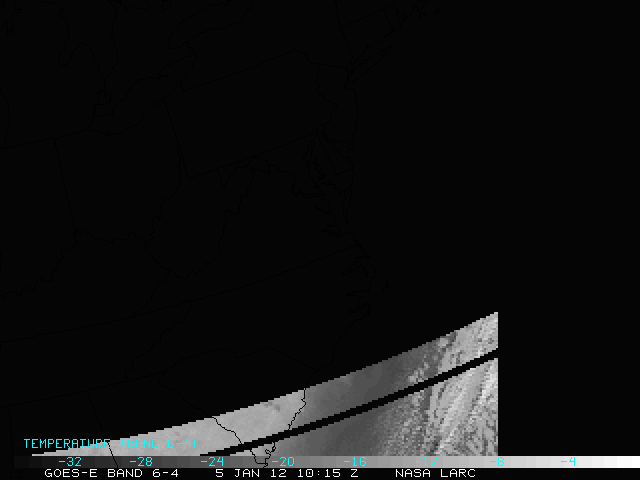The height and width of the screenshot is (480, 640).
Task: Click the -32 temperature scale label
Action: (x=70, y=462)
